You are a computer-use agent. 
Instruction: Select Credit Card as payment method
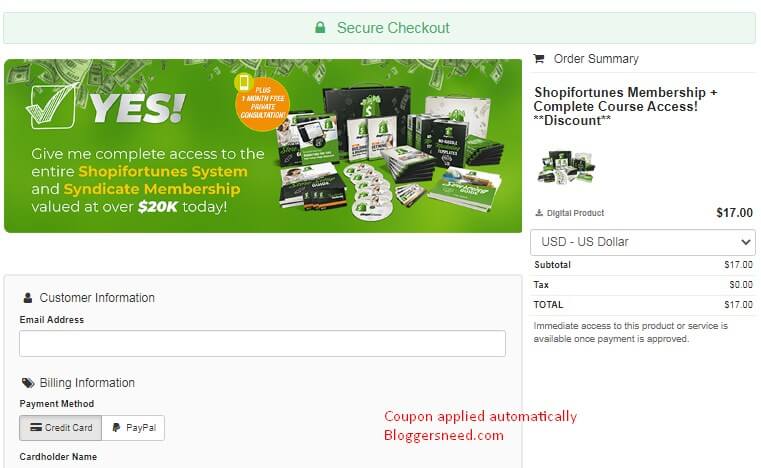61,428
